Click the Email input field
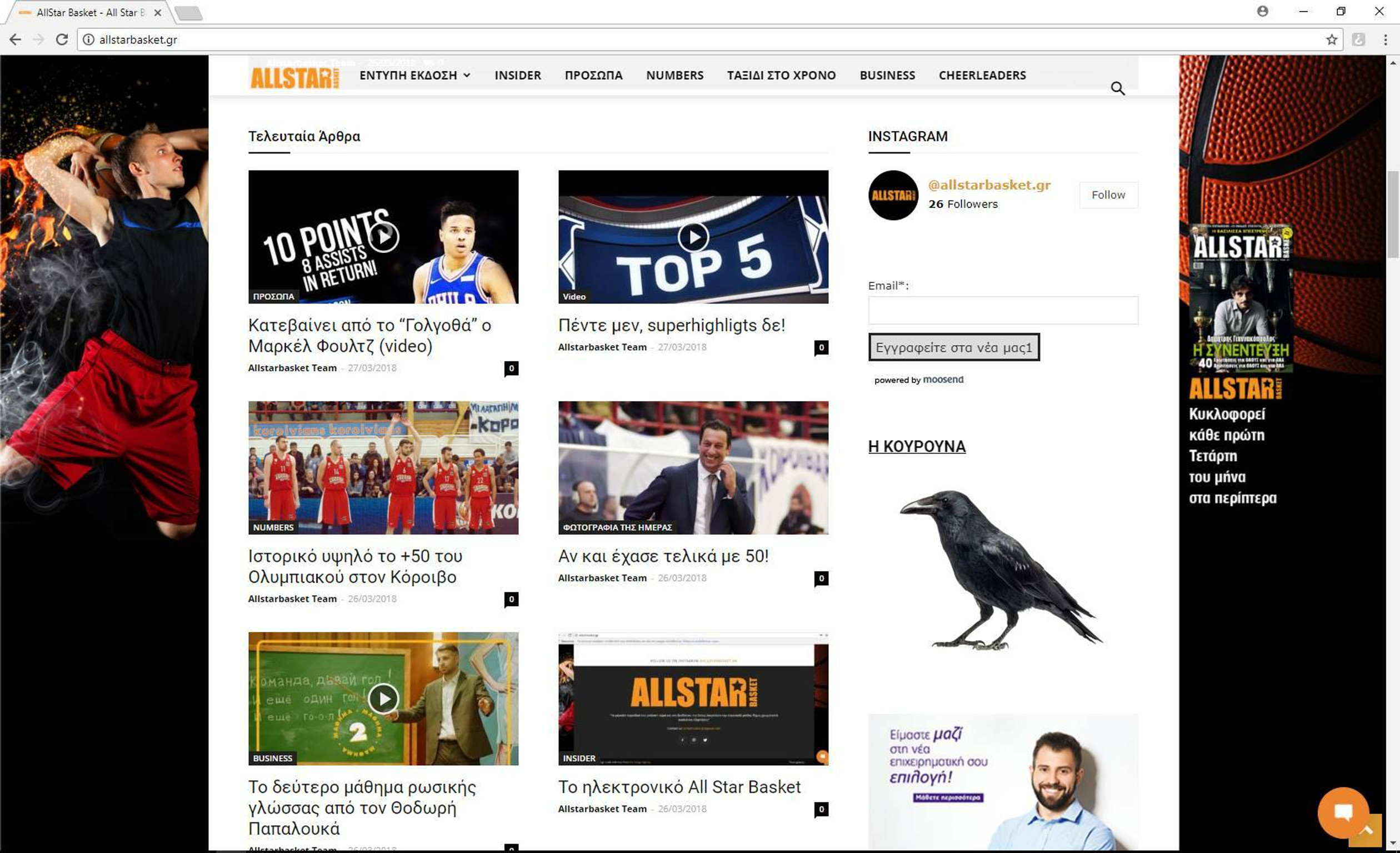 click(x=1003, y=310)
